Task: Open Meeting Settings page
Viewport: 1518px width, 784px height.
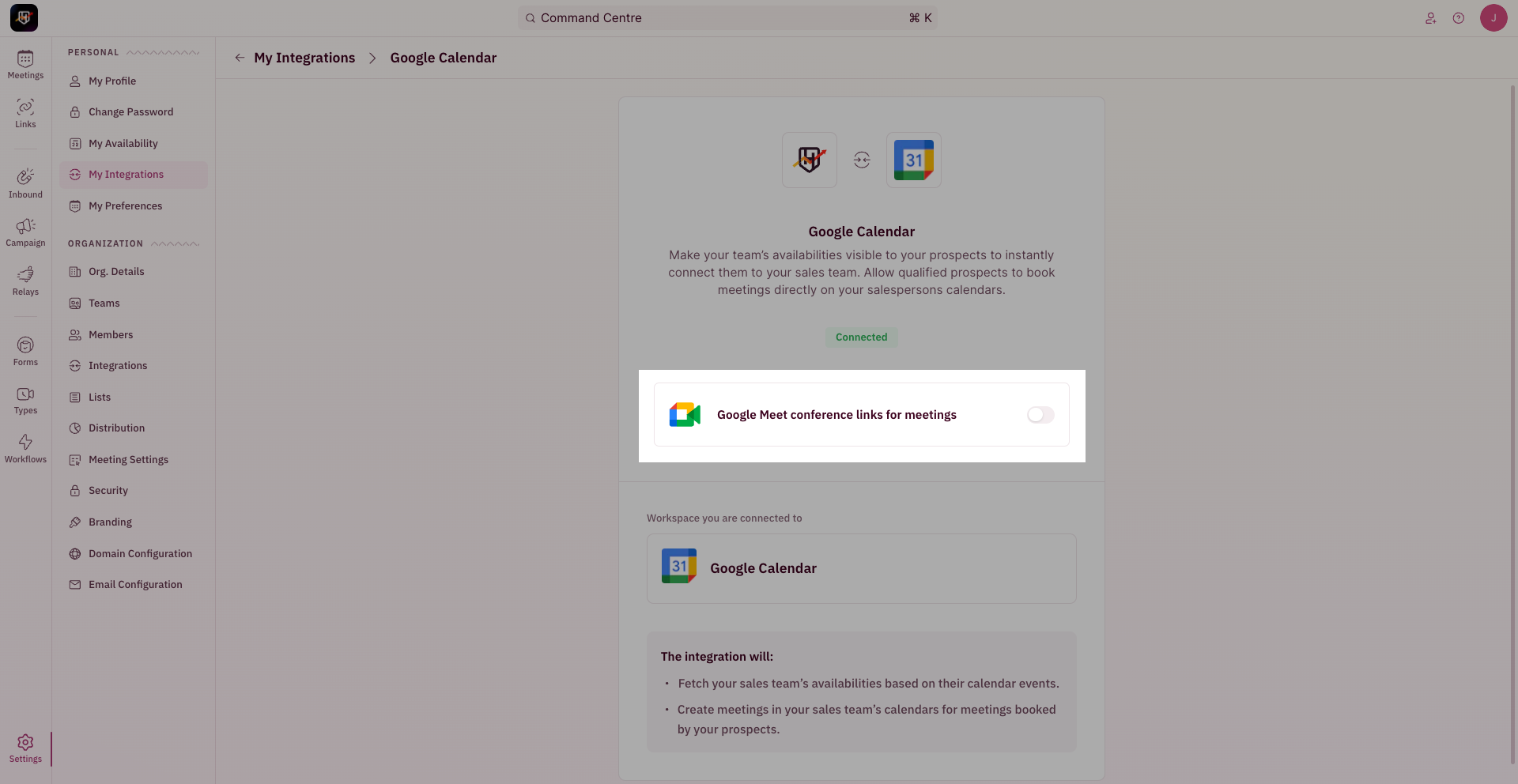Action: coord(133,459)
